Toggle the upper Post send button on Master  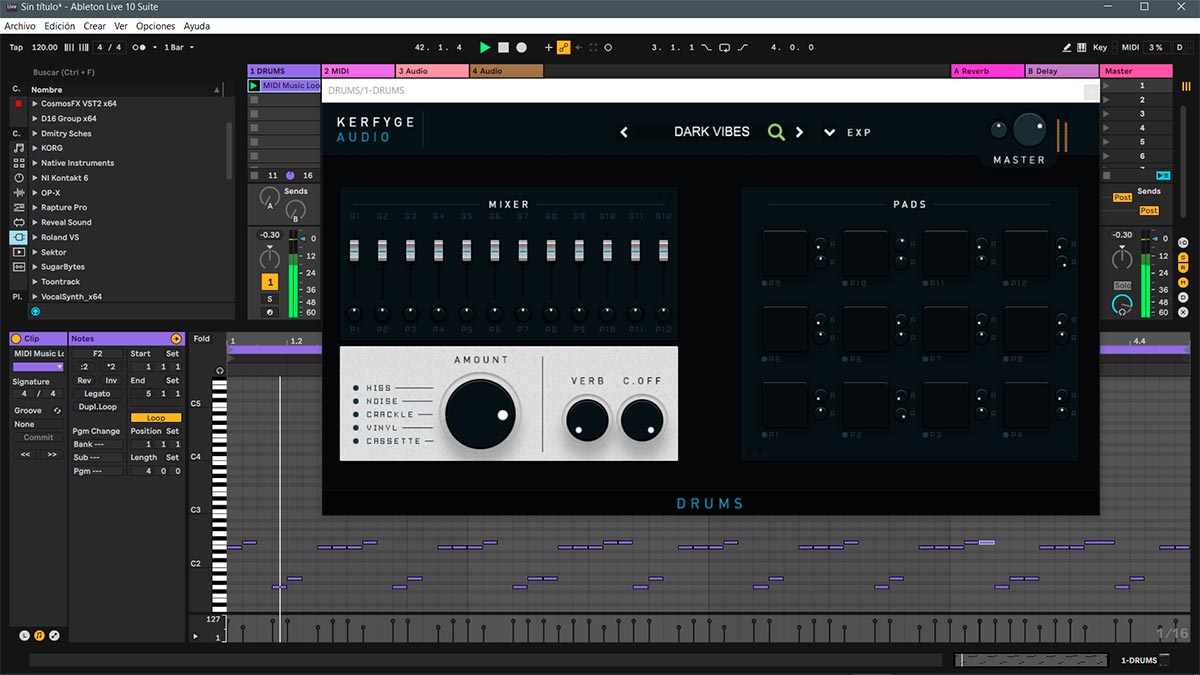point(1122,198)
